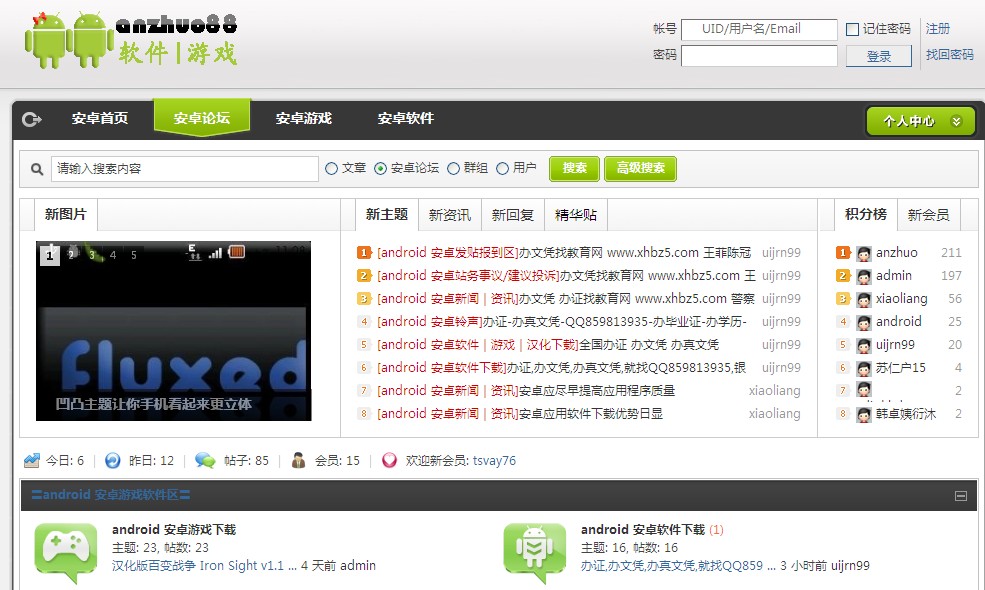This screenshot has width=985, height=590.
Task: Select slide number 5 on image slideshow
Action: (x=134, y=254)
